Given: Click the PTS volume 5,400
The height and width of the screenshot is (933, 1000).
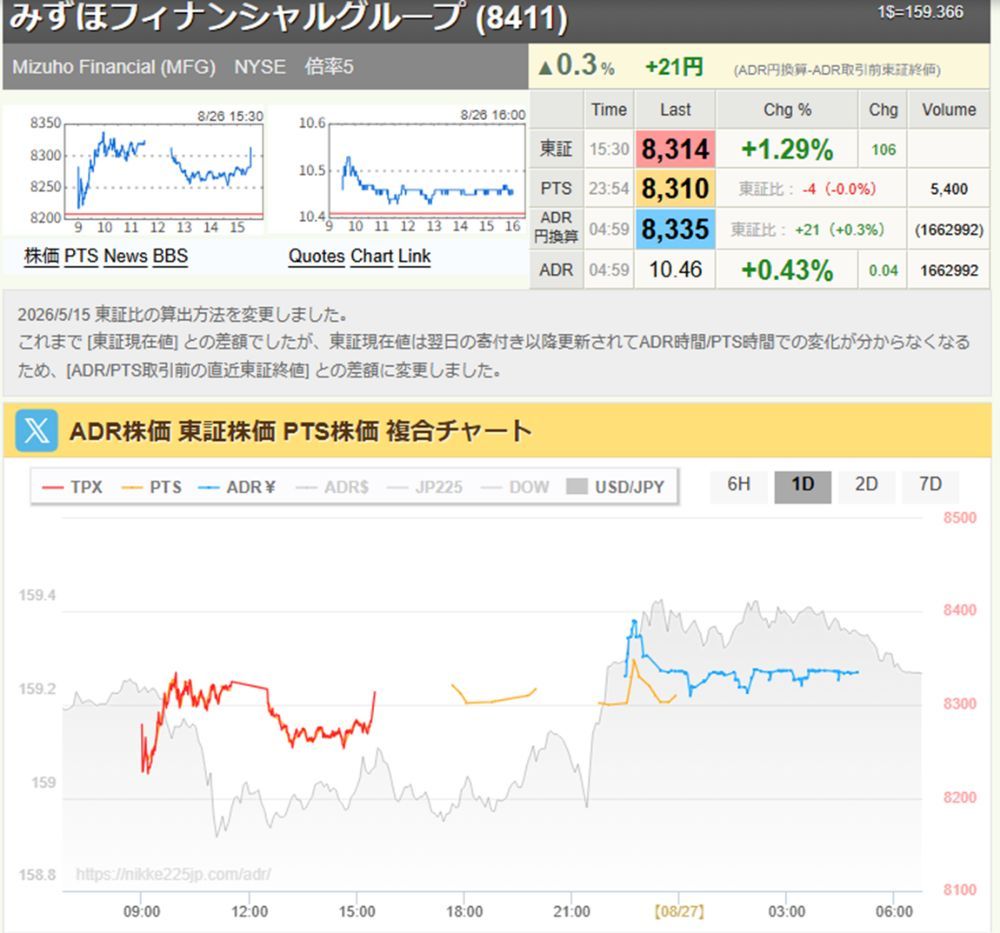Looking at the screenshot, I should point(948,189).
